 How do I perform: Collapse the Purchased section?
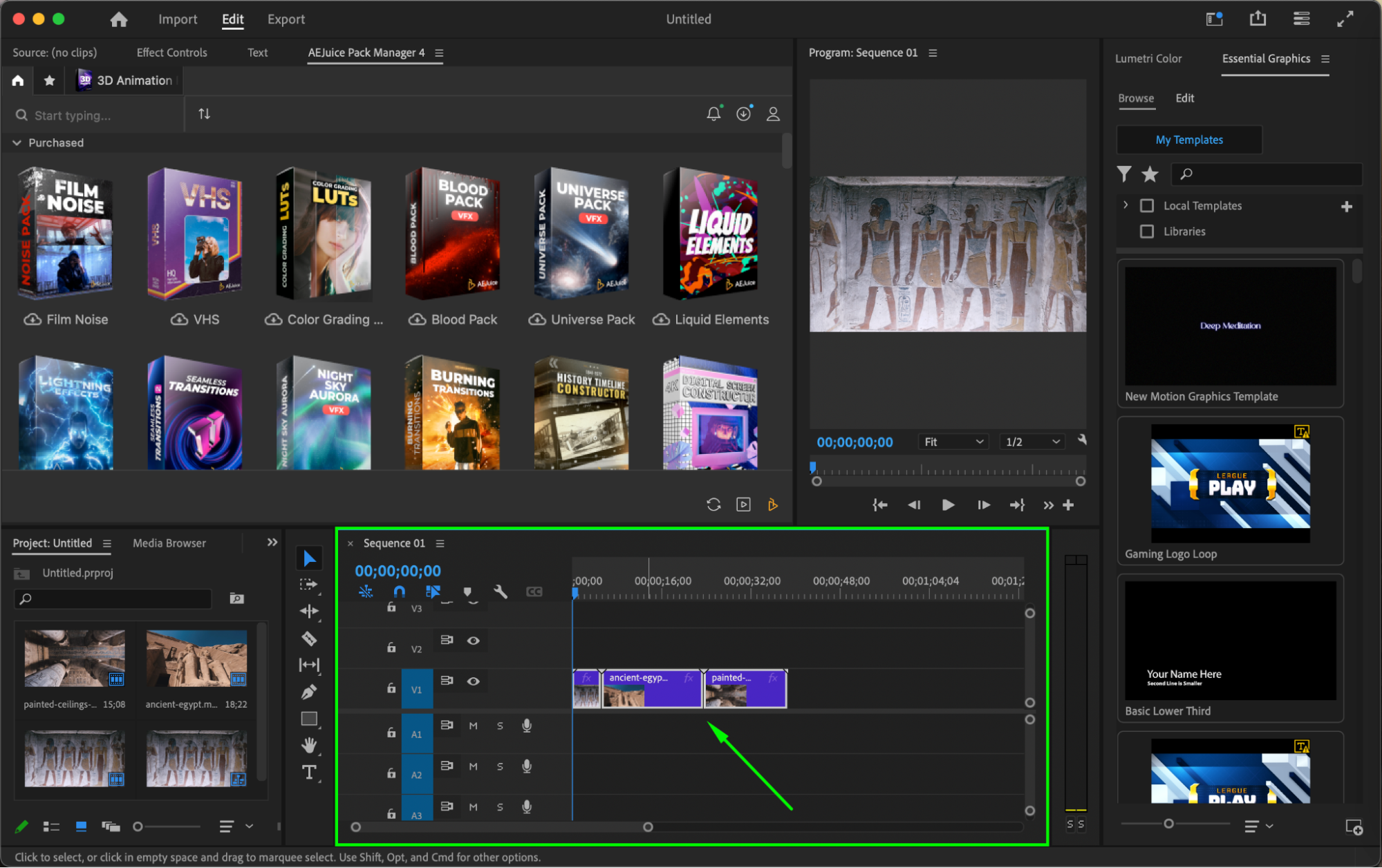(17, 143)
